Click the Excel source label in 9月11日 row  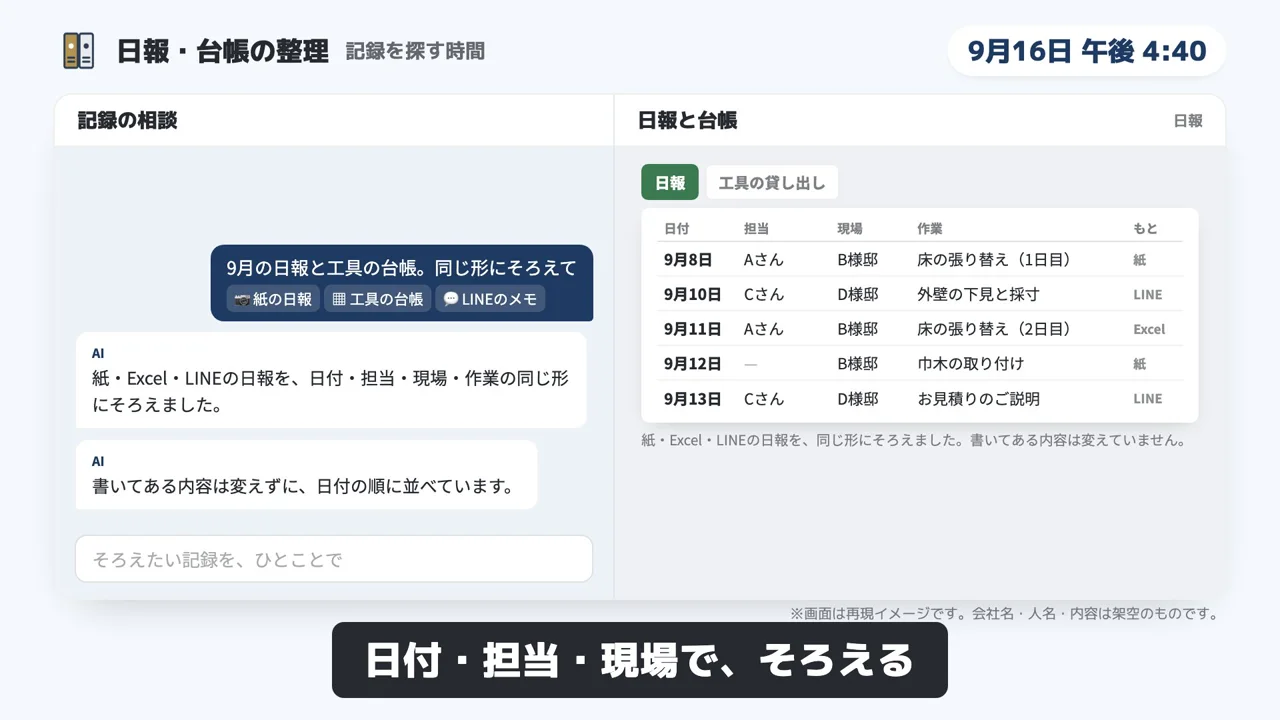[x=1149, y=329]
